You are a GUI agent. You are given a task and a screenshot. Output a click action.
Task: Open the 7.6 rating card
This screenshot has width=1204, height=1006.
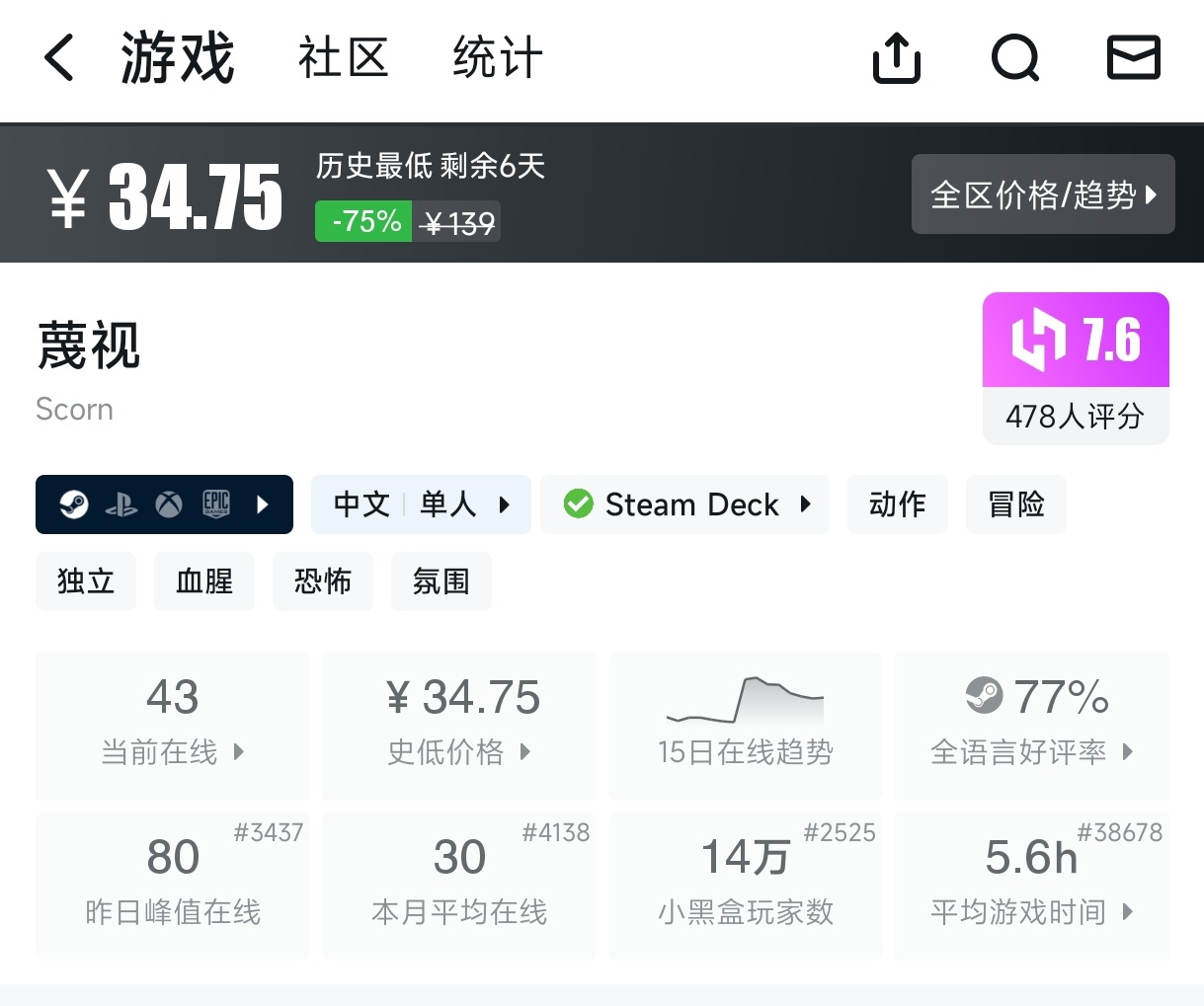pyautogui.click(x=1076, y=368)
